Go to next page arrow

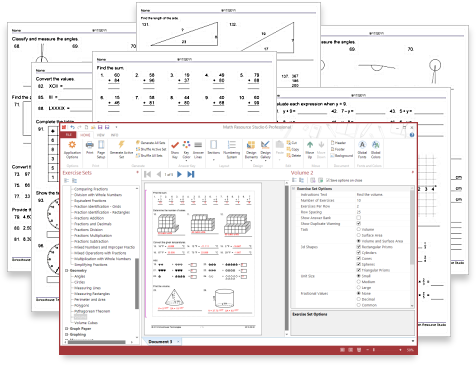pyautogui.click(x=179, y=174)
